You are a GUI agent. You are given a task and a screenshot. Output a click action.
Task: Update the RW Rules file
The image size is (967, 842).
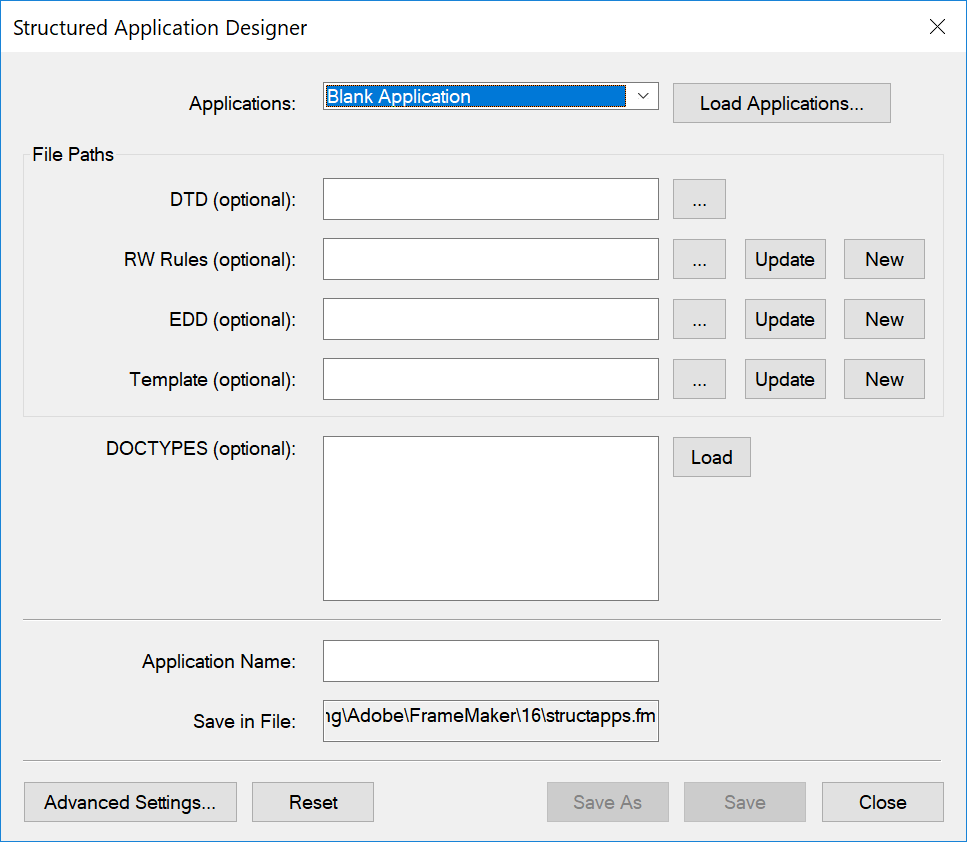pyautogui.click(x=784, y=259)
